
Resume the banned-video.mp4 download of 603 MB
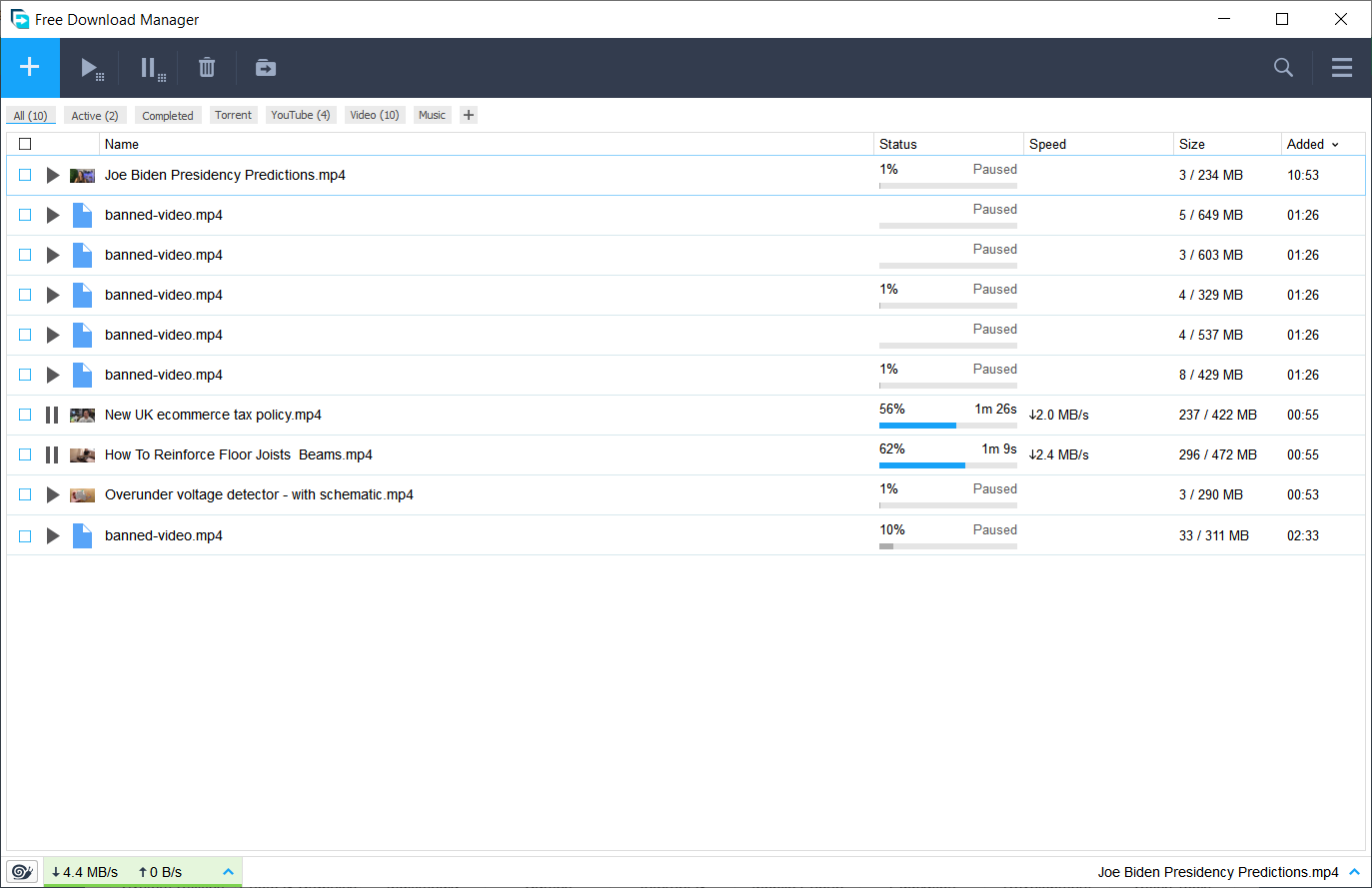point(53,255)
